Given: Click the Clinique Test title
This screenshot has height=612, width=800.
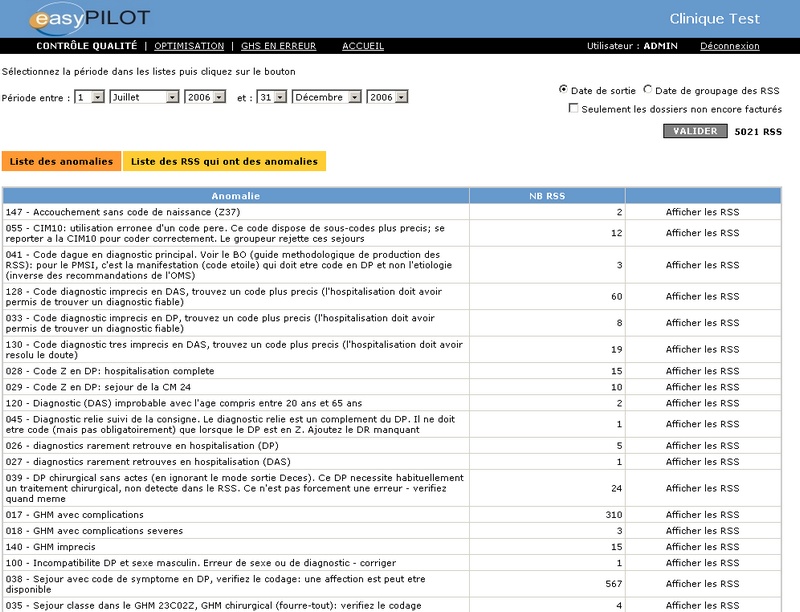Looking at the screenshot, I should coord(714,19).
